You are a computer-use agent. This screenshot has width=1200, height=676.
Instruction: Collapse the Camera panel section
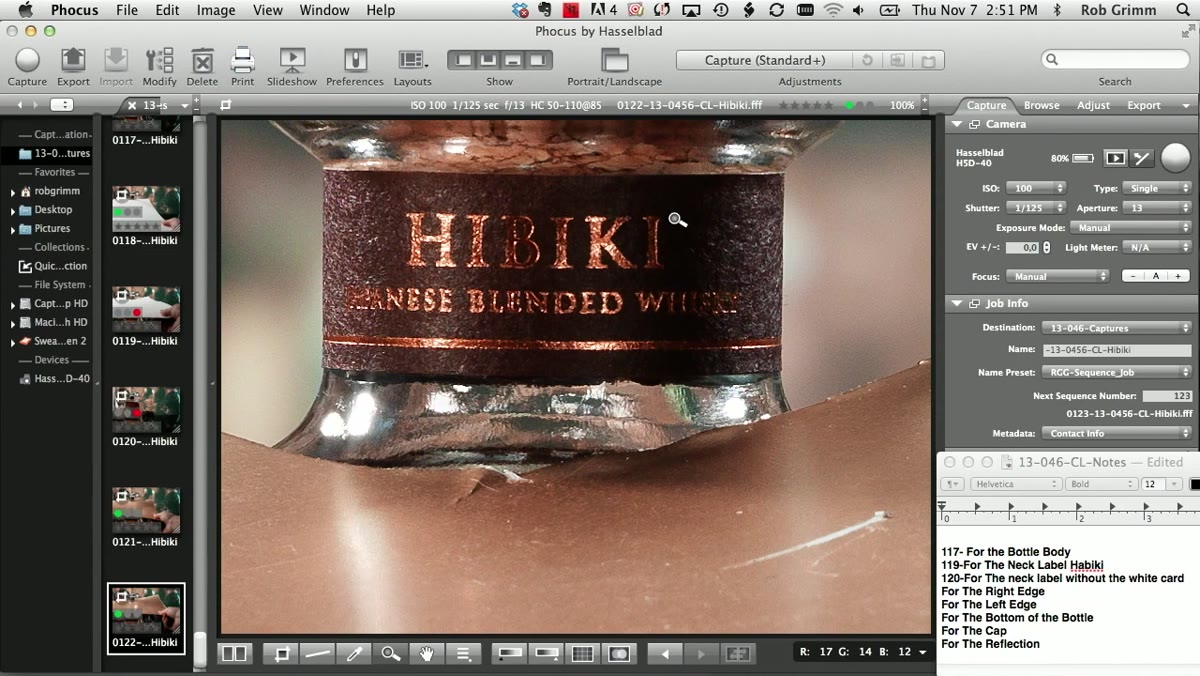(x=957, y=124)
